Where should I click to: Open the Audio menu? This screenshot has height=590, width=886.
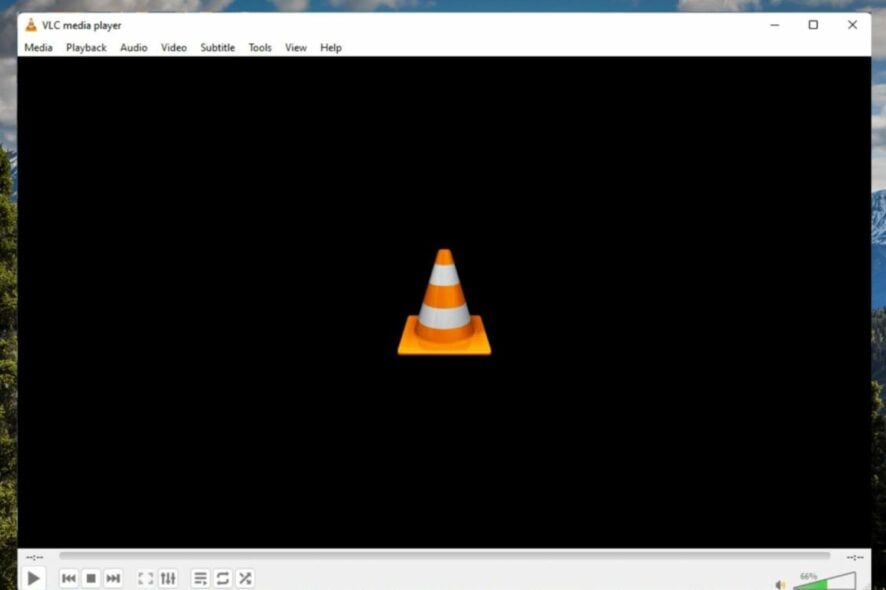tap(133, 47)
